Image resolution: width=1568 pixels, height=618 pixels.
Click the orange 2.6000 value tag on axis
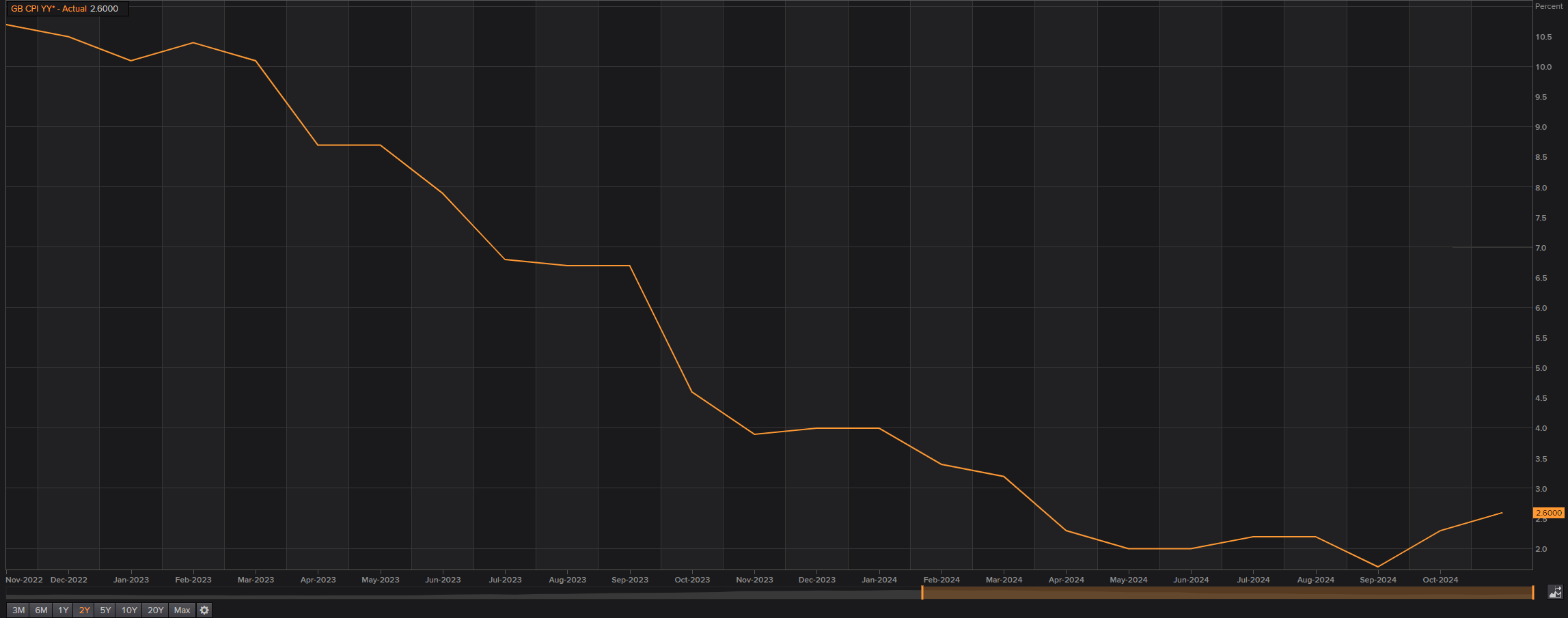(1548, 513)
